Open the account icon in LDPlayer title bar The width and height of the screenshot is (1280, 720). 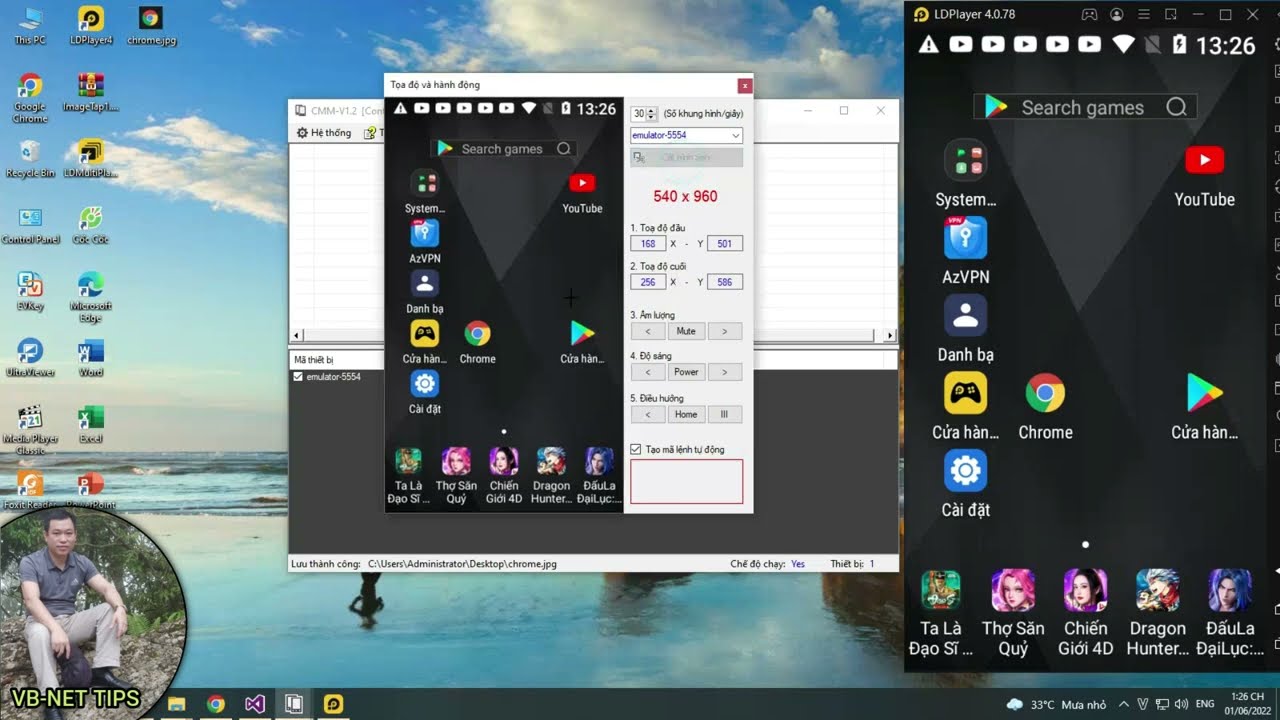[1117, 15]
